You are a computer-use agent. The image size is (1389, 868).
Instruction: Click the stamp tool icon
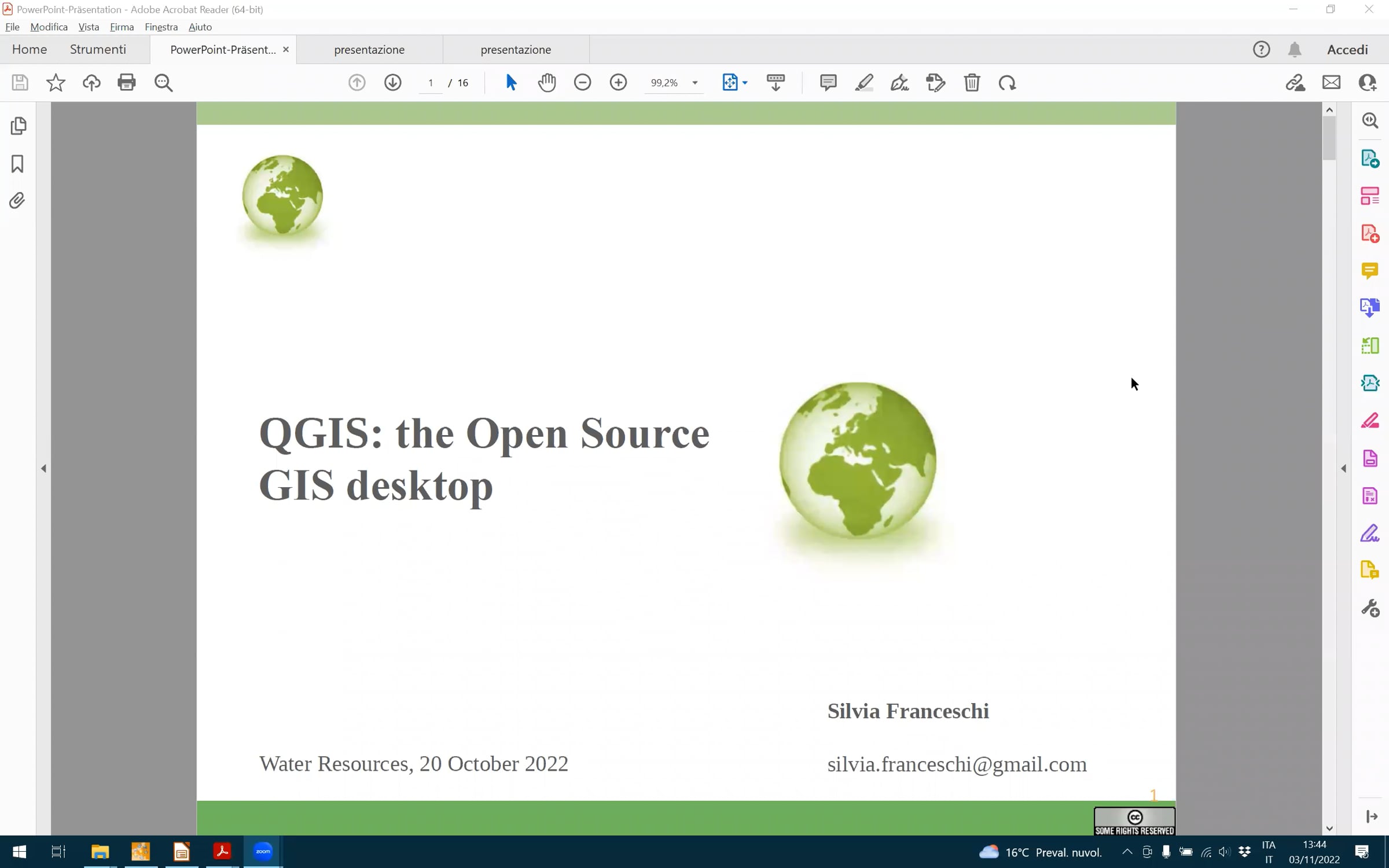936,83
